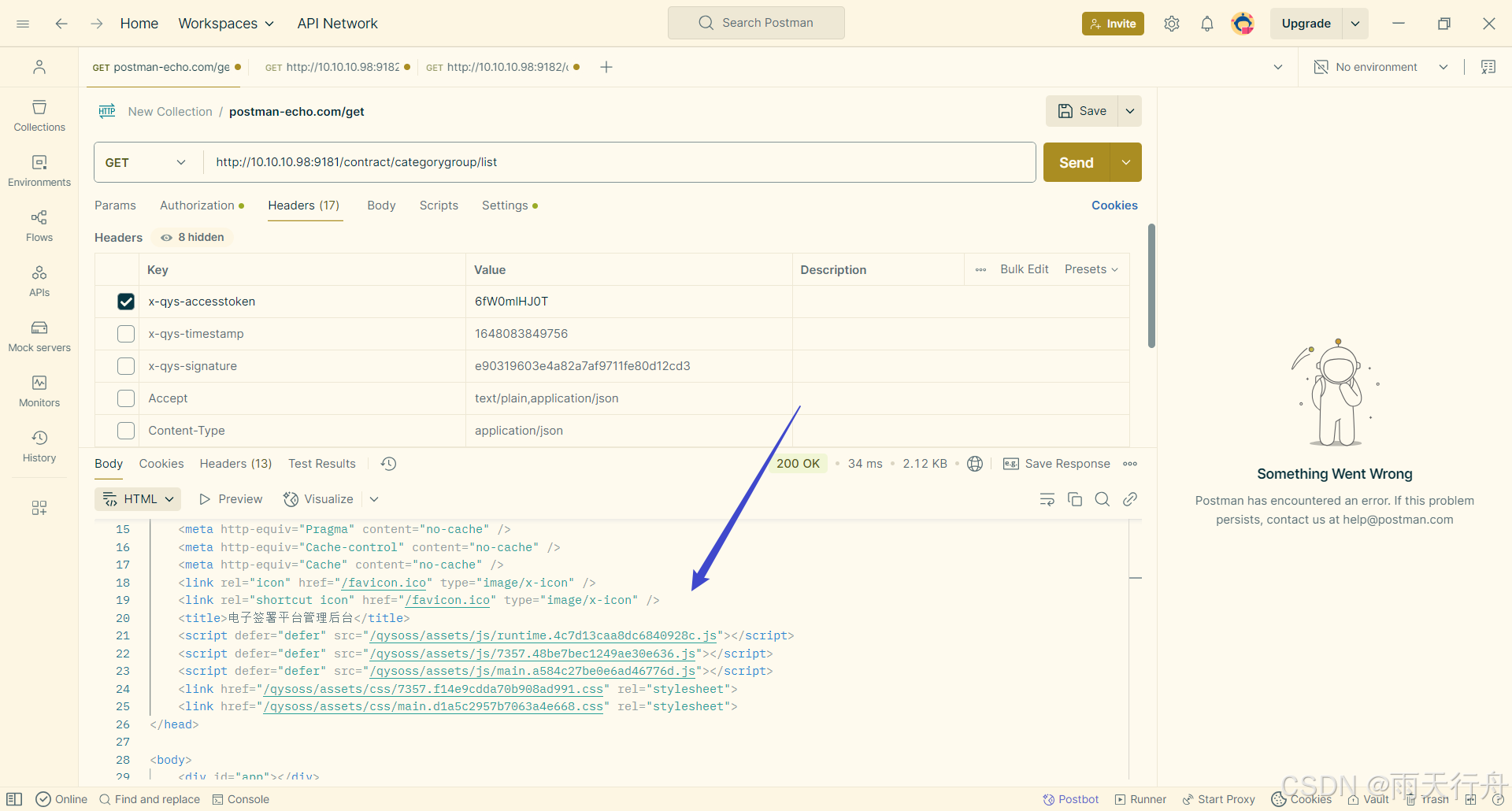The height and width of the screenshot is (811, 1512).
Task: Open the environment quick look icon
Action: tap(1488, 67)
